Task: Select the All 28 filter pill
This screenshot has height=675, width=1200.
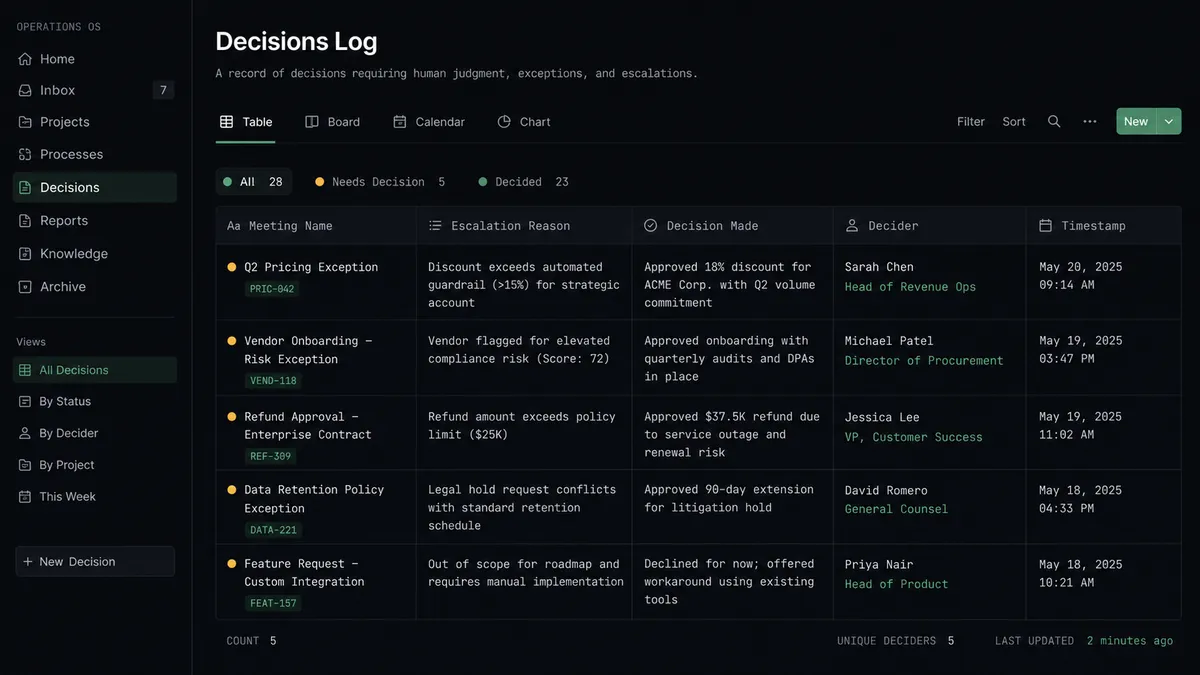Action: pos(254,182)
